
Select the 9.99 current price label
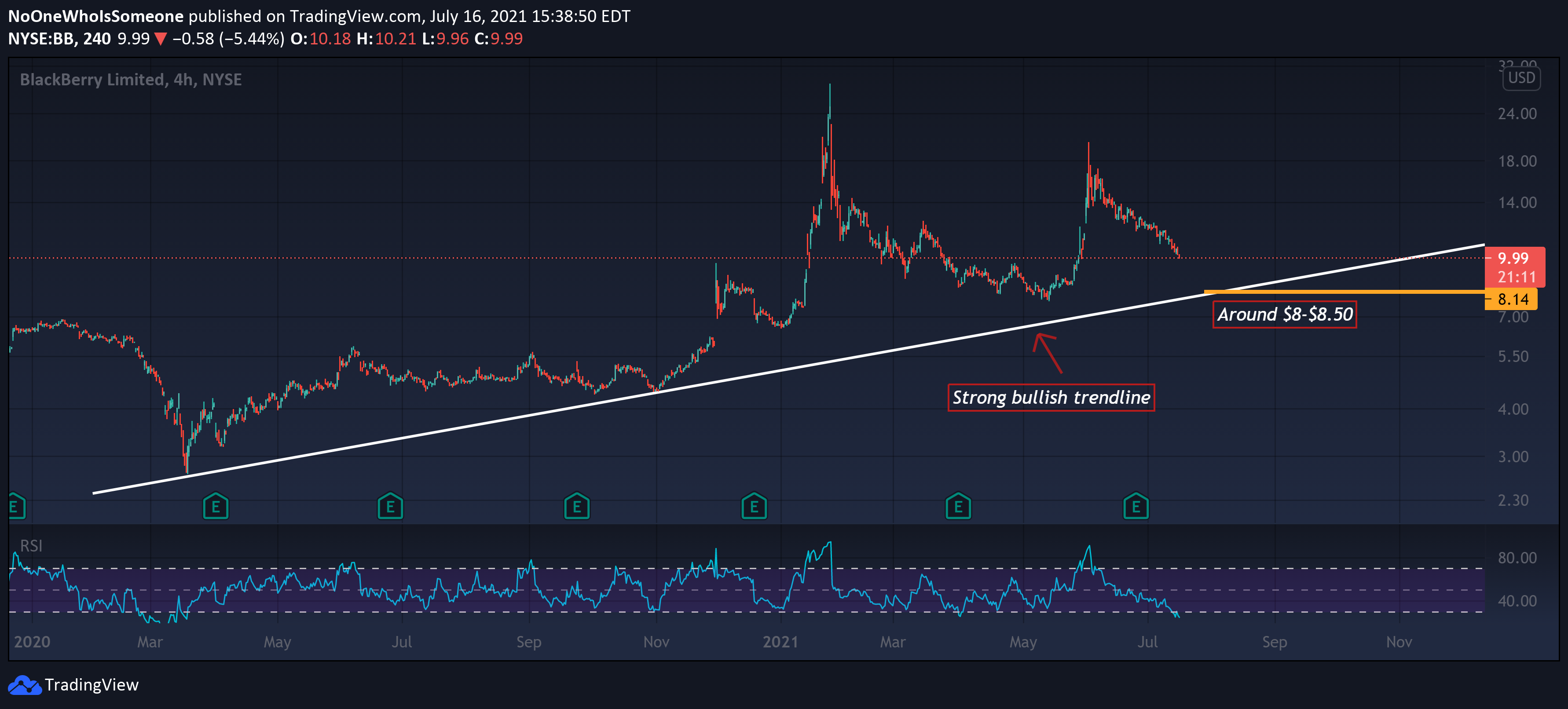click(x=1513, y=258)
